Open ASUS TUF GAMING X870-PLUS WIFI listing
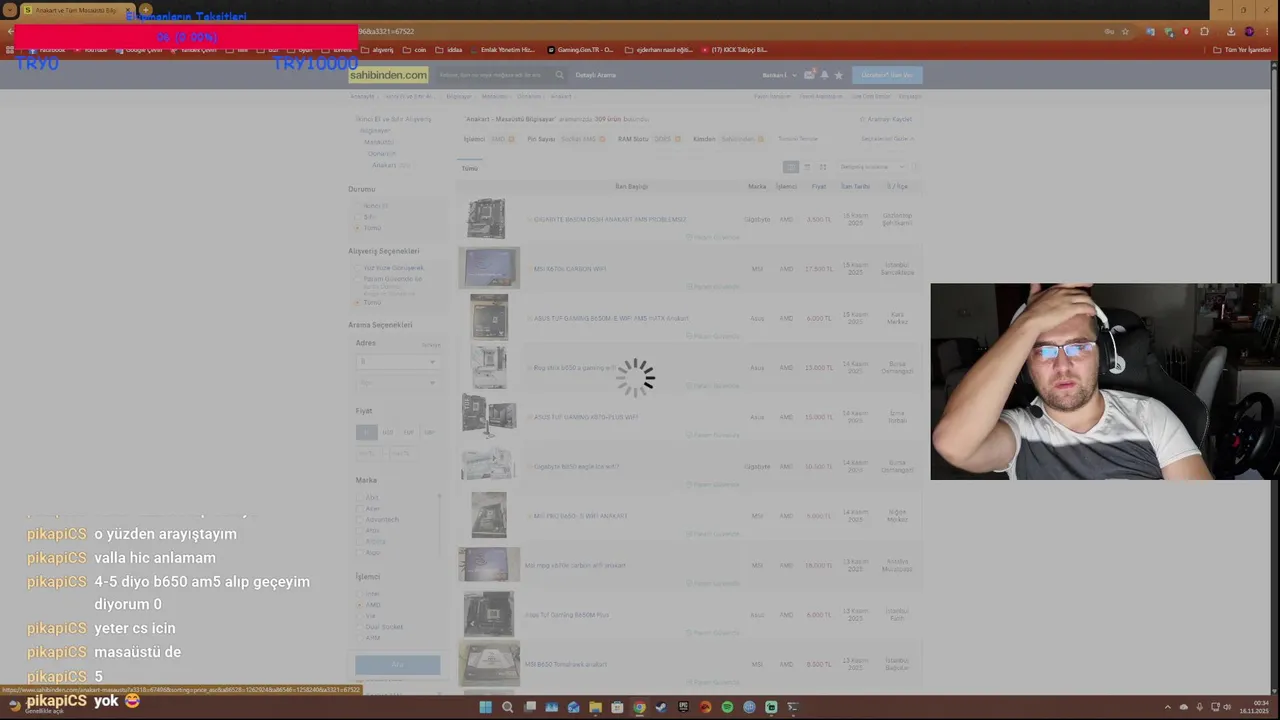This screenshot has height=720, width=1280. [586, 417]
